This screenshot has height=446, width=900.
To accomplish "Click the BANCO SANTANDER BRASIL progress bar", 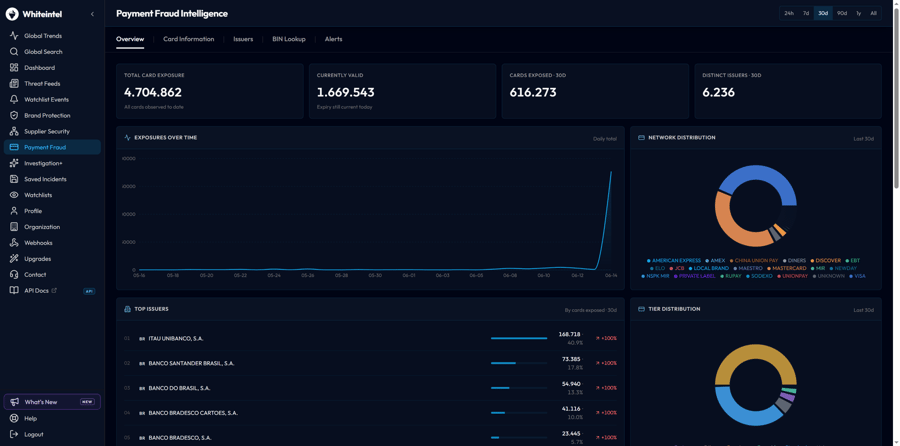I will point(519,363).
